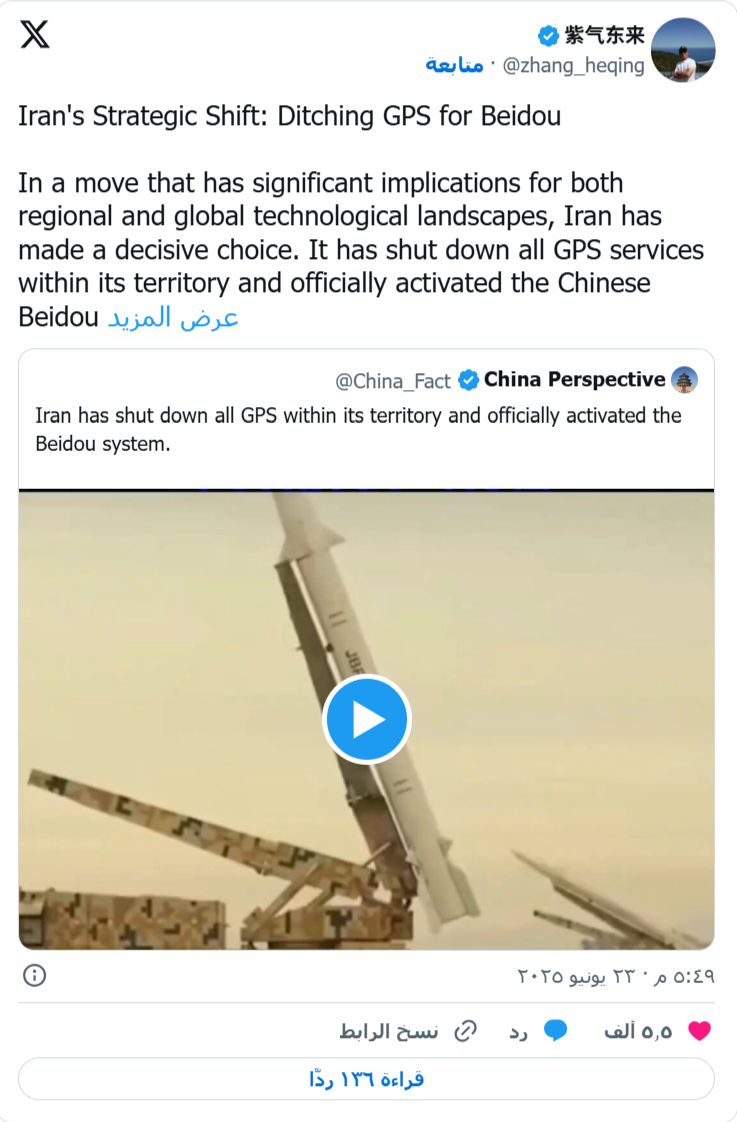Click China Perspective's verified badge
Screen dimensions: 737x1122
click(x=468, y=381)
